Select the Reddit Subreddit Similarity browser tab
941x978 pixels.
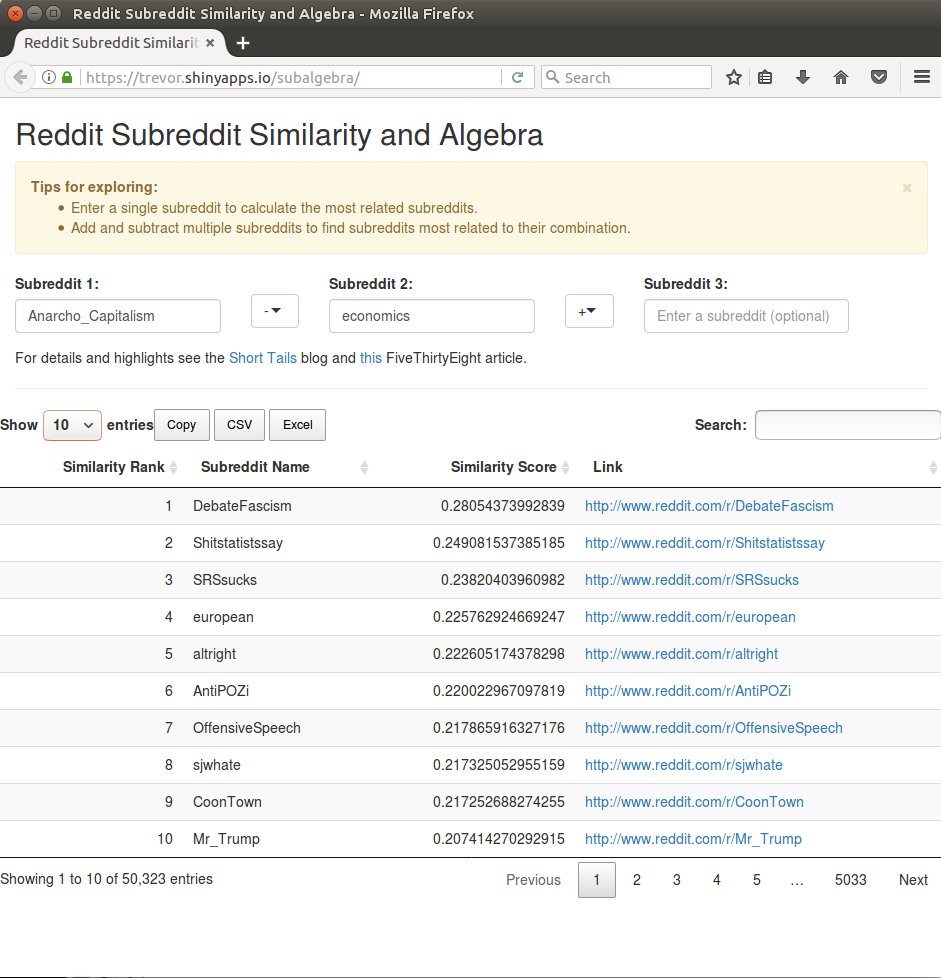pos(118,43)
